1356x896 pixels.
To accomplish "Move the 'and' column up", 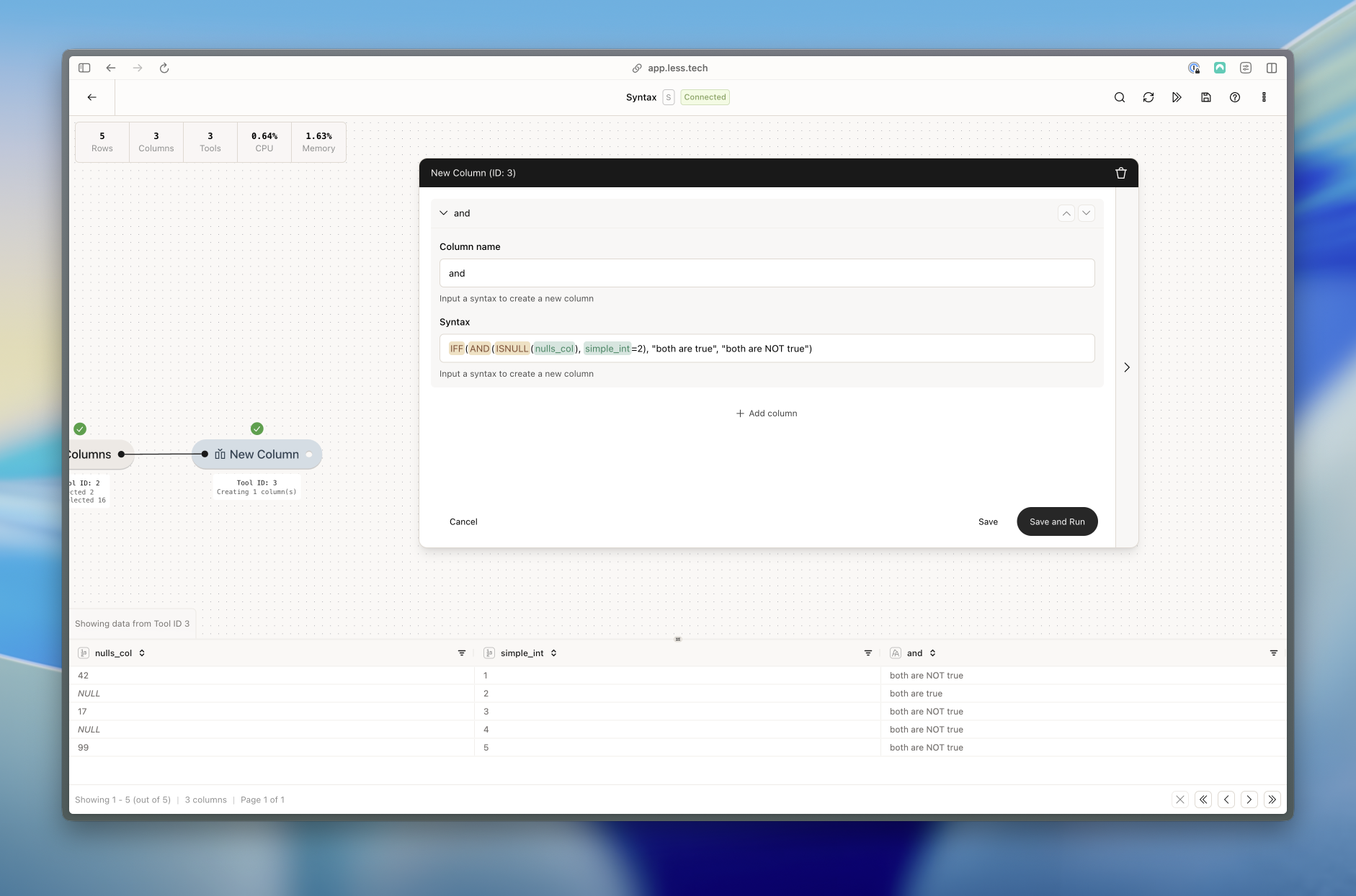I will click(1066, 213).
